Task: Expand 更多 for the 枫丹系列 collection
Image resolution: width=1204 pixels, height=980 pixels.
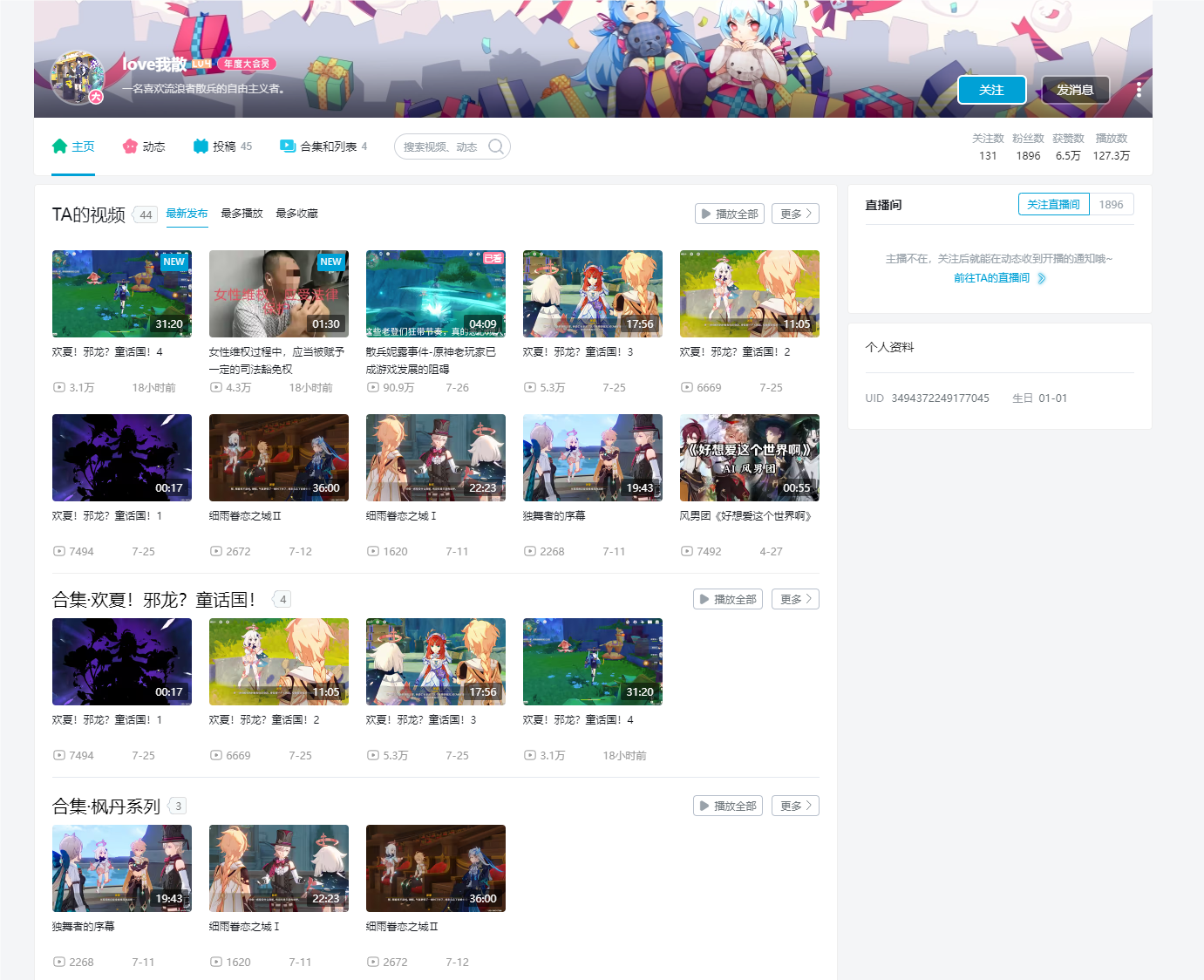Action: pyautogui.click(x=794, y=806)
